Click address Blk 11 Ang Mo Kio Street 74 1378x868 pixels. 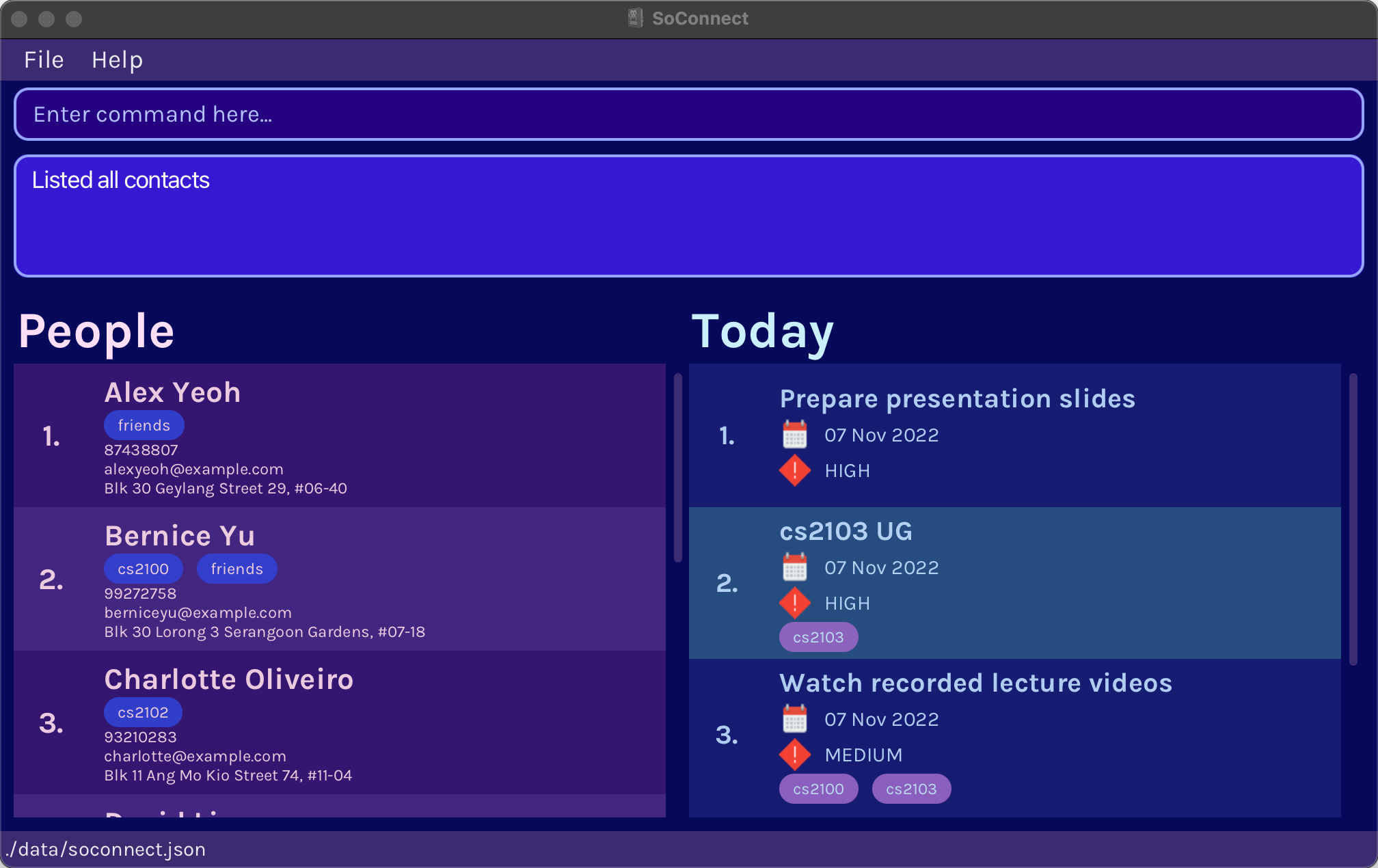pyautogui.click(x=228, y=775)
